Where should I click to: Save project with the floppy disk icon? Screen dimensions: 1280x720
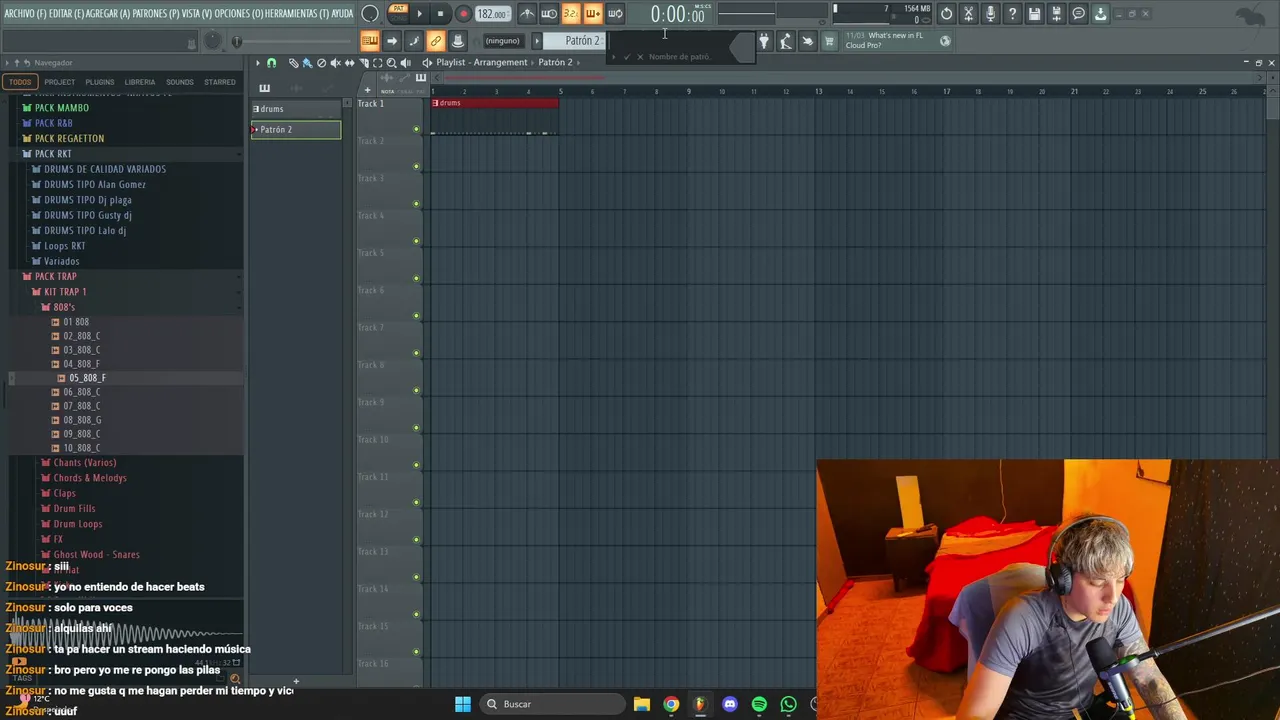point(1034,13)
